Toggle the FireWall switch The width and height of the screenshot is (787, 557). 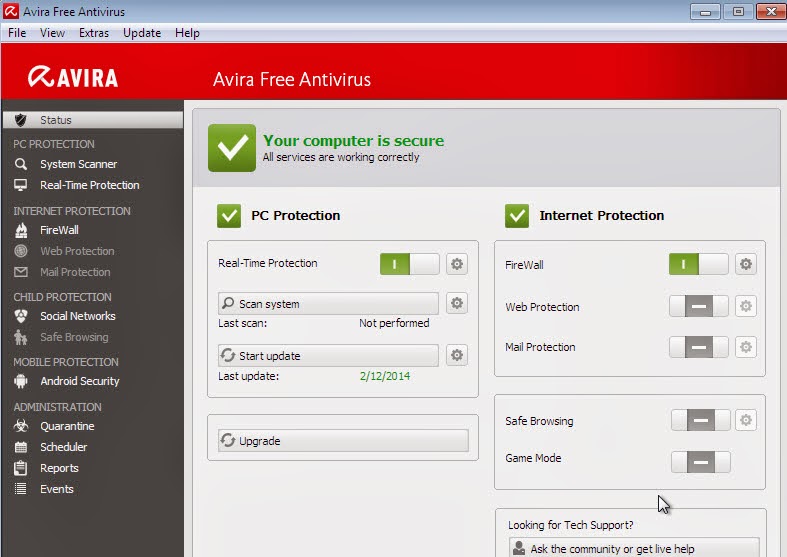pyautogui.click(x=699, y=264)
